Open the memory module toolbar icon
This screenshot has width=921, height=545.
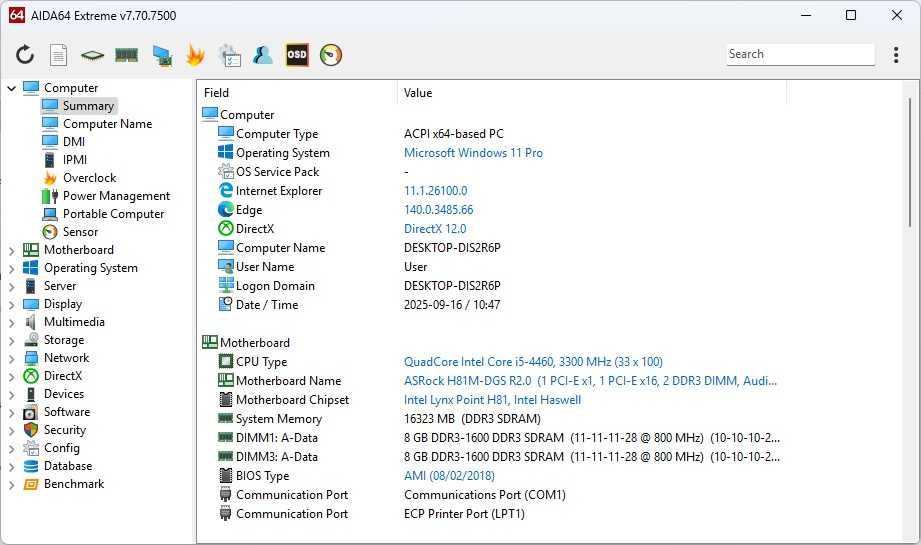pyautogui.click(x=126, y=55)
